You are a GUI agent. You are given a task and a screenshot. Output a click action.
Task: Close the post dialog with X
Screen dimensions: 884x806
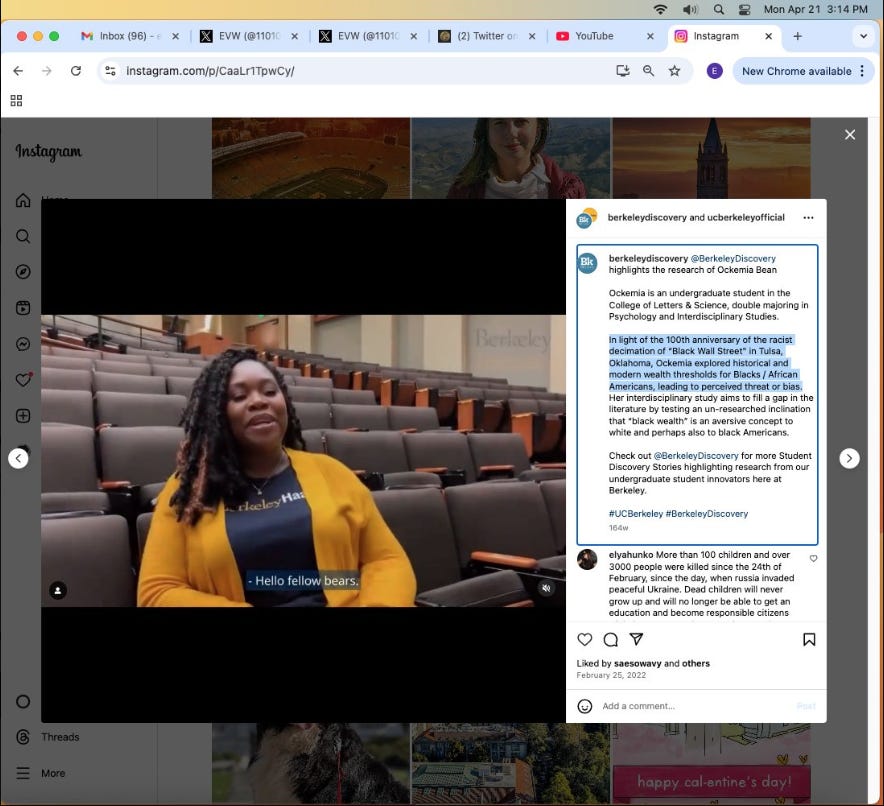click(x=850, y=135)
